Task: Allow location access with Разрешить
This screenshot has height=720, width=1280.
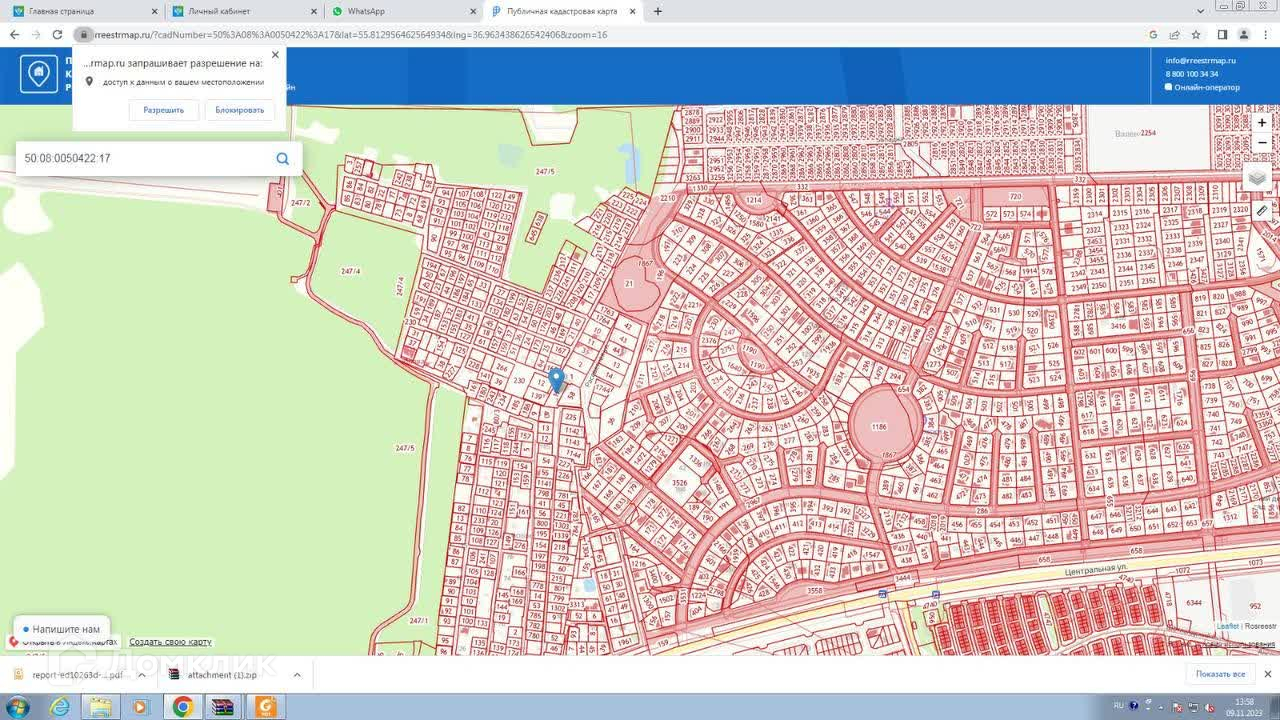Action: coord(163,110)
